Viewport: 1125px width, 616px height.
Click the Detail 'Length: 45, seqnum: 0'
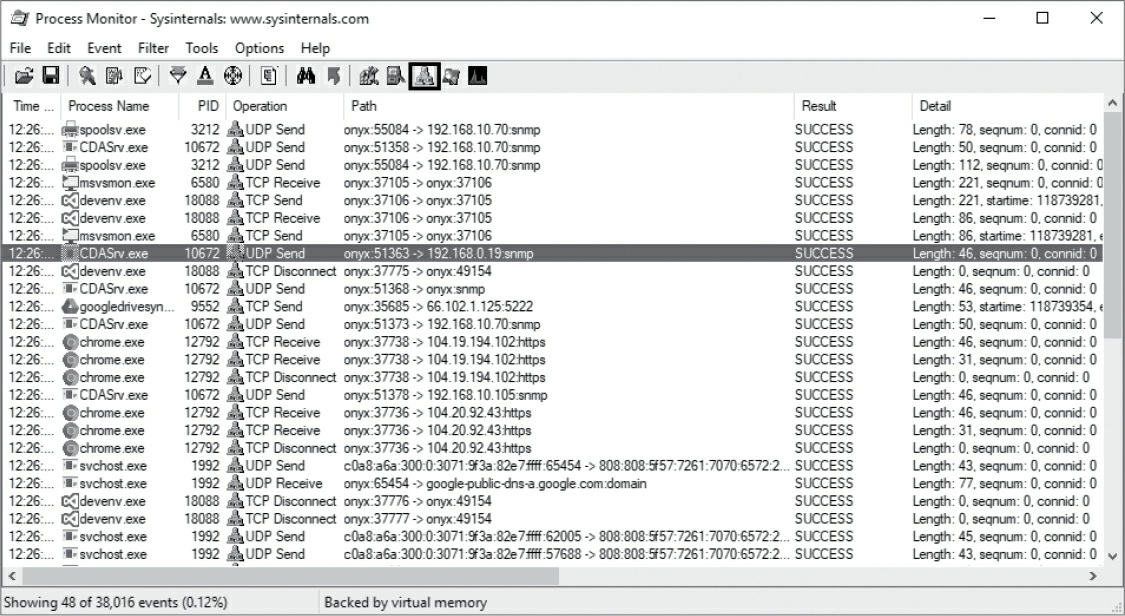[x=1004, y=537]
